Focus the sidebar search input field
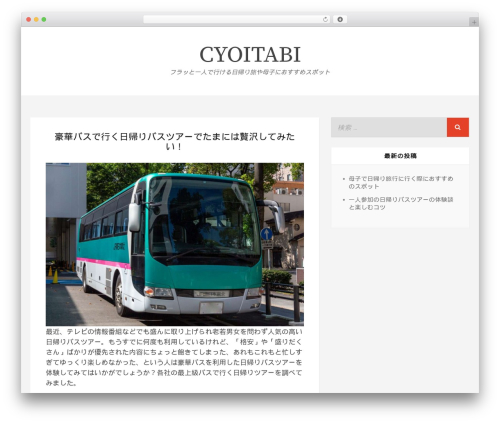The image size is (500, 423). tap(389, 127)
